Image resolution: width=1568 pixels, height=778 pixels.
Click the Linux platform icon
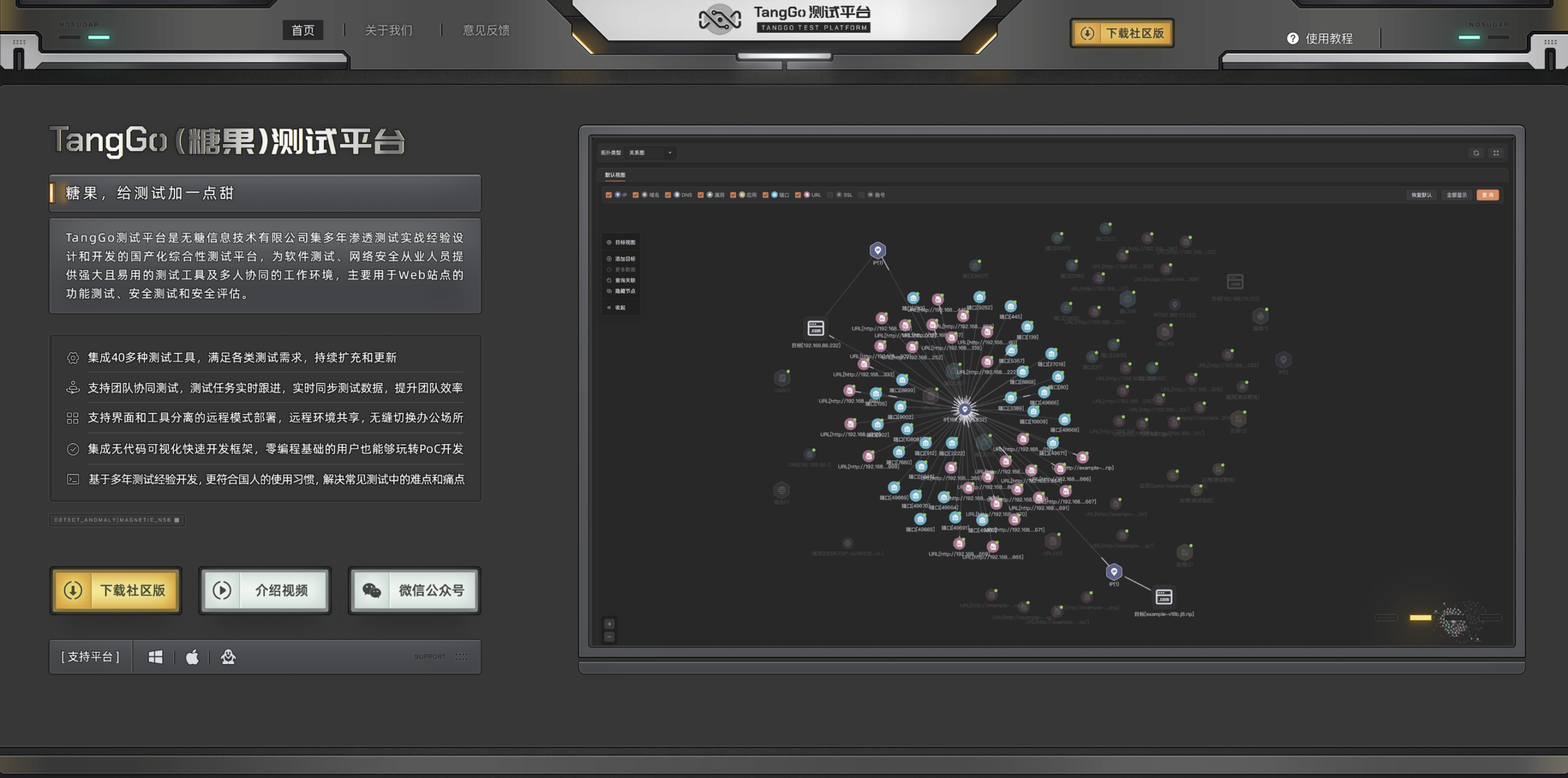228,657
